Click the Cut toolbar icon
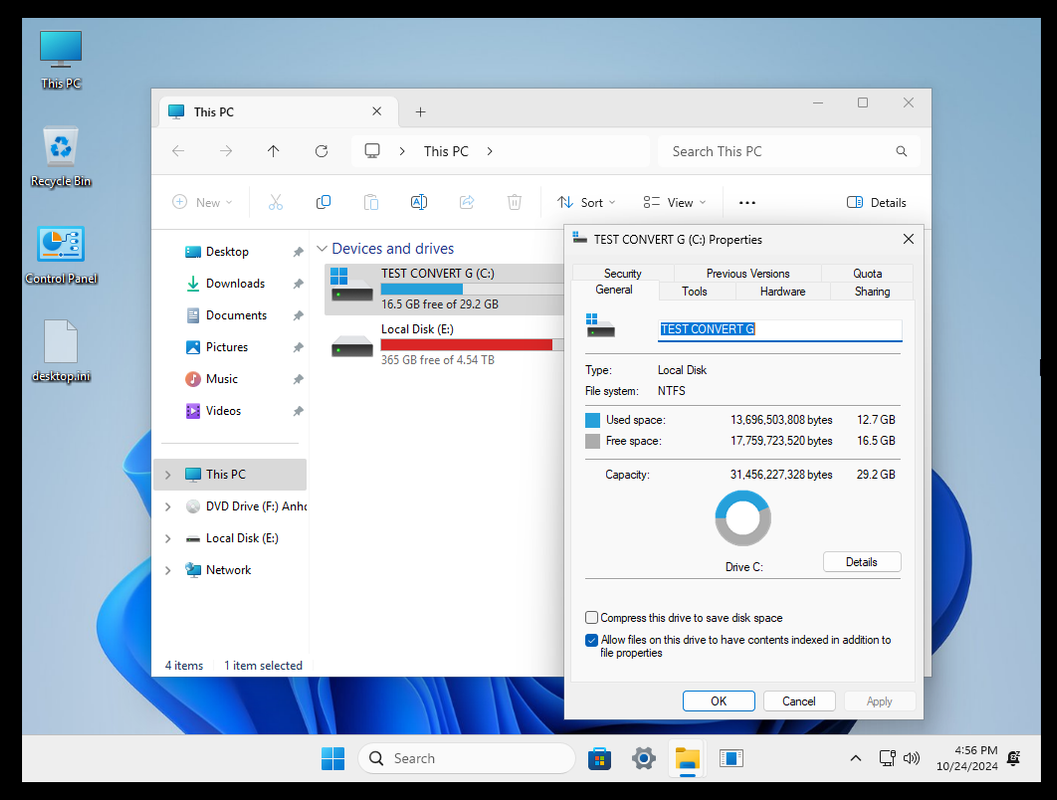The width and height of the screenshot is (1057, 800). pos(276,202)
